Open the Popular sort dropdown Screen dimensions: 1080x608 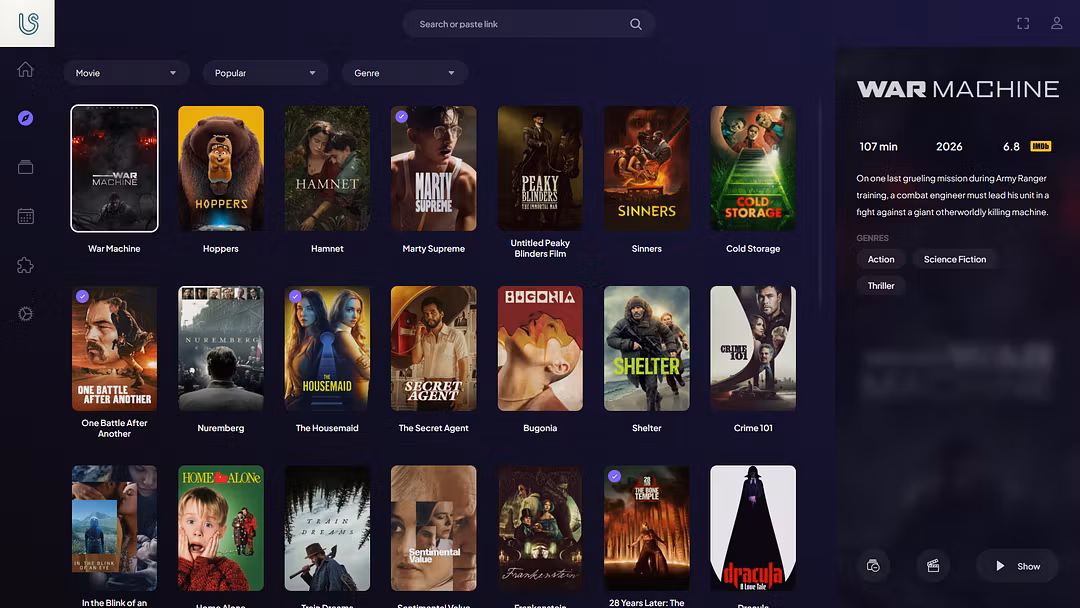coord(265,73)
